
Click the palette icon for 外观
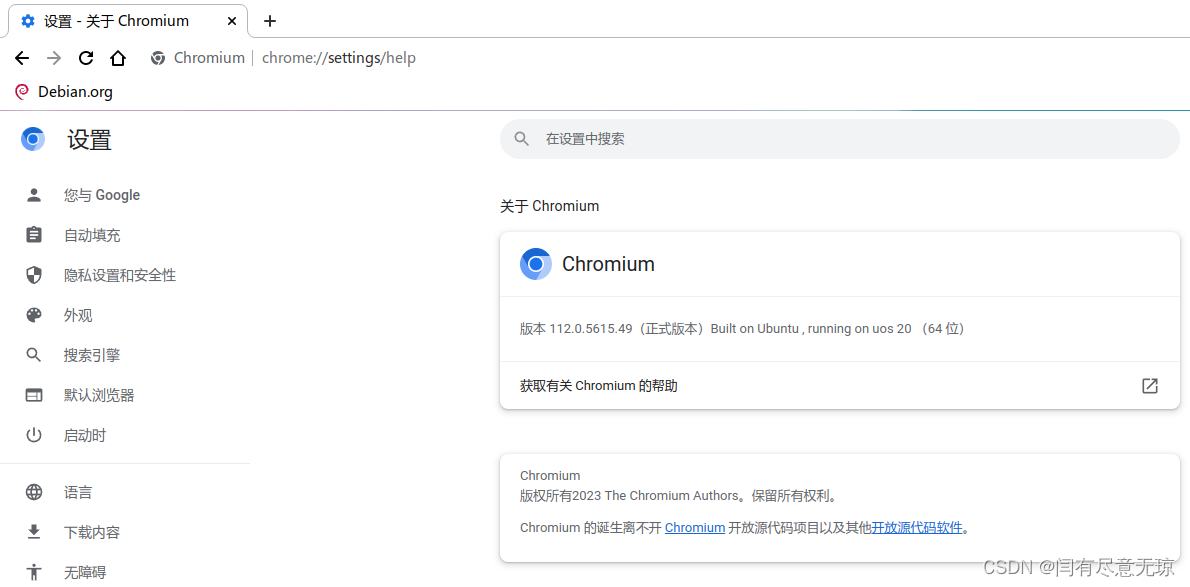click(33, 315)
